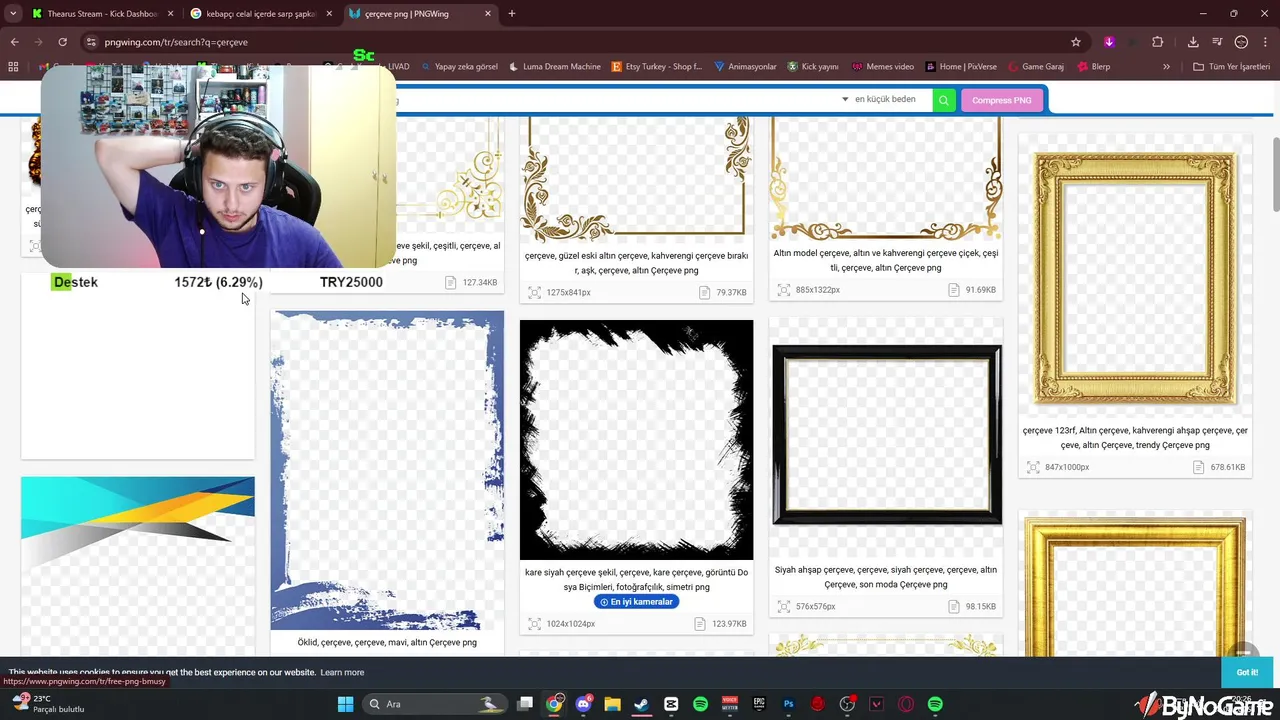Open a new browser tab with plus button
Image resolution: width=1280 pixels, height=720 pixels.
512,14
